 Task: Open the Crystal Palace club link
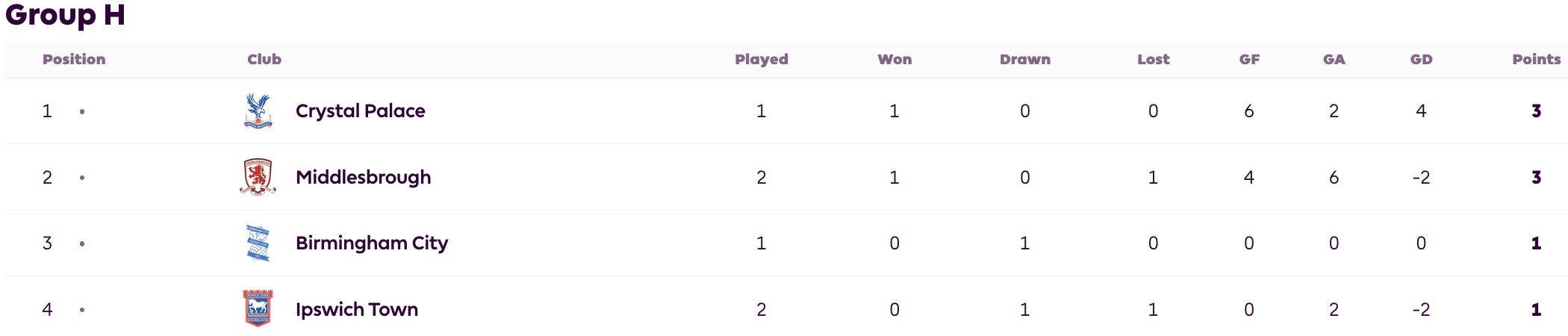pos(361,111)
